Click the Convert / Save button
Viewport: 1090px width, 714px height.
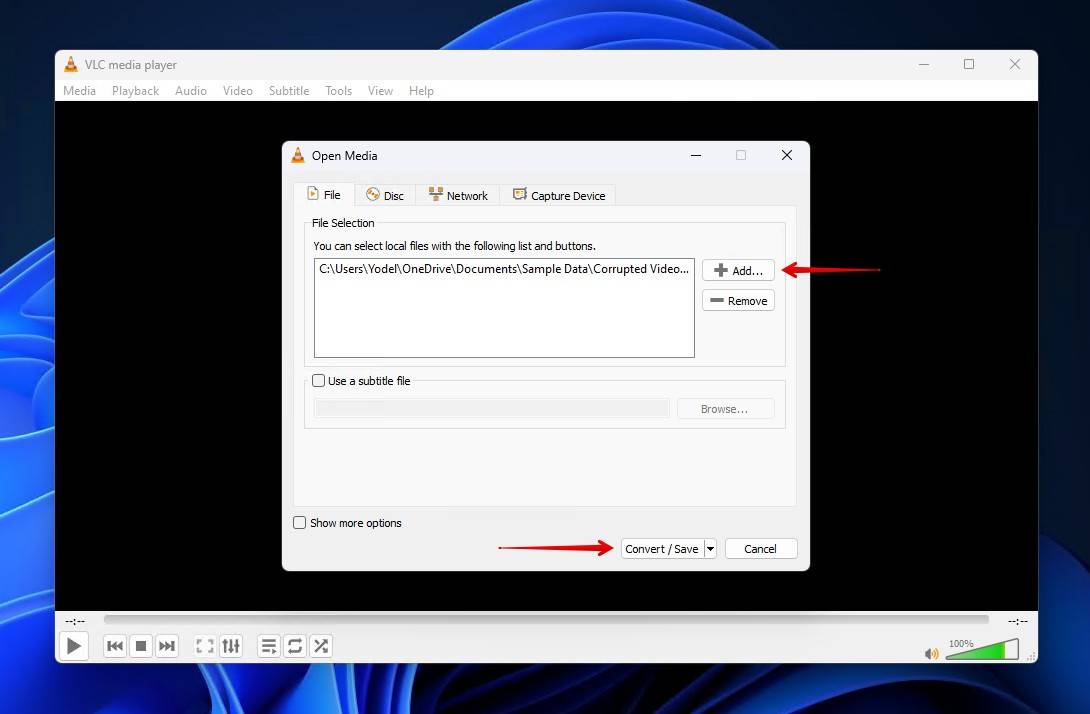[662, 549]
